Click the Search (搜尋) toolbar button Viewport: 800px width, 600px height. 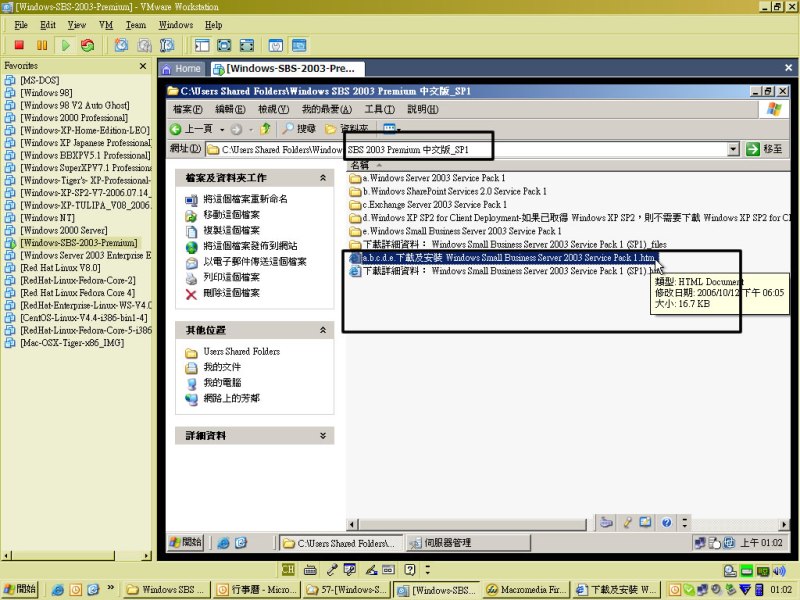coord(299,129)
